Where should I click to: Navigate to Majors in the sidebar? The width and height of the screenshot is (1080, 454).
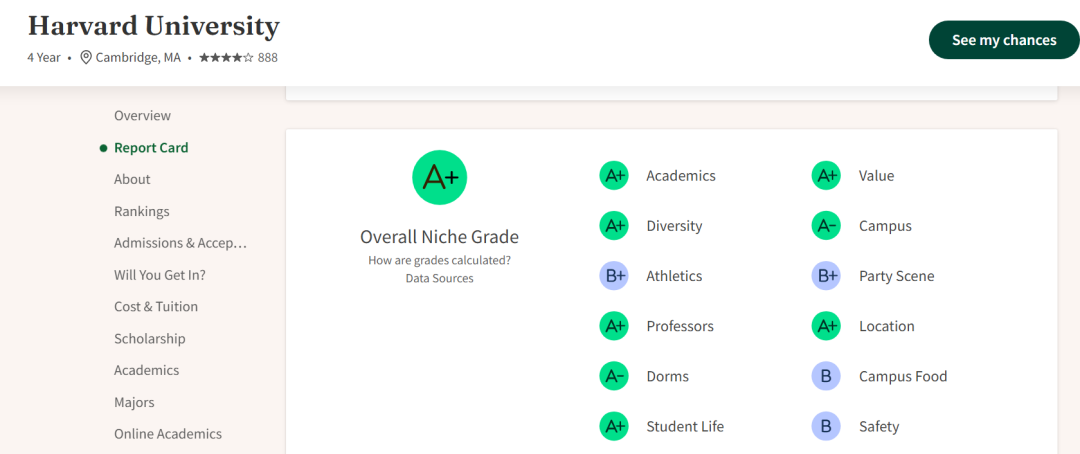point(134,402)
